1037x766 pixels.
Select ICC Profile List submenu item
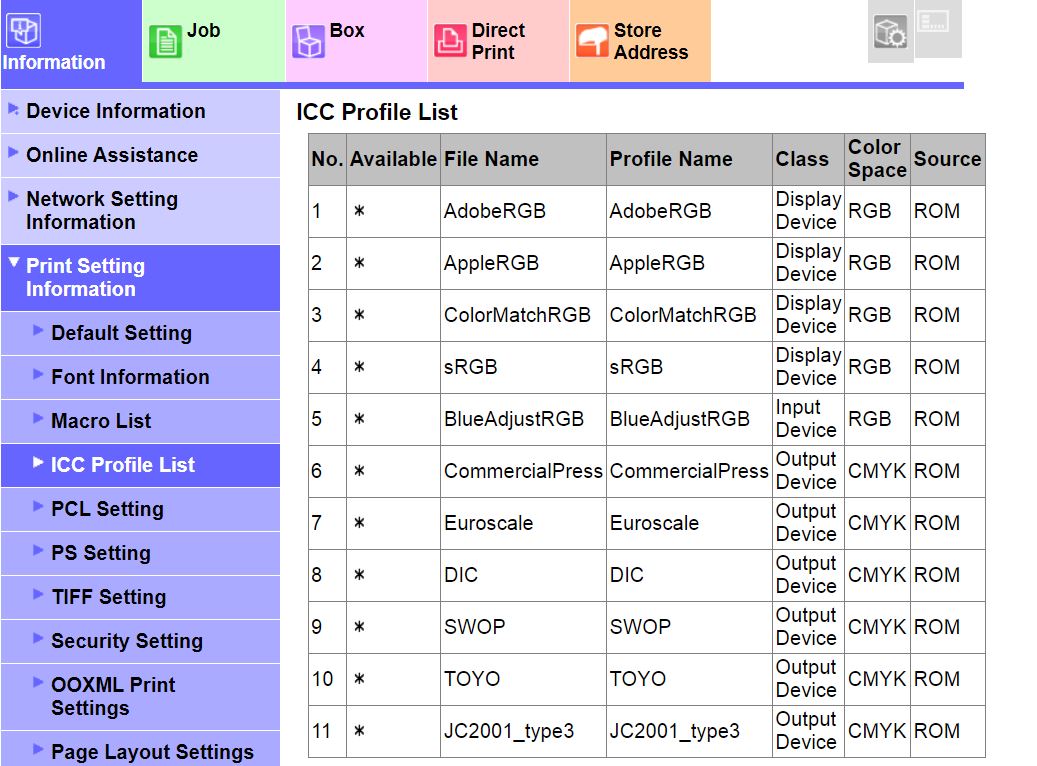pyautogui.click(x=140, y=466)
